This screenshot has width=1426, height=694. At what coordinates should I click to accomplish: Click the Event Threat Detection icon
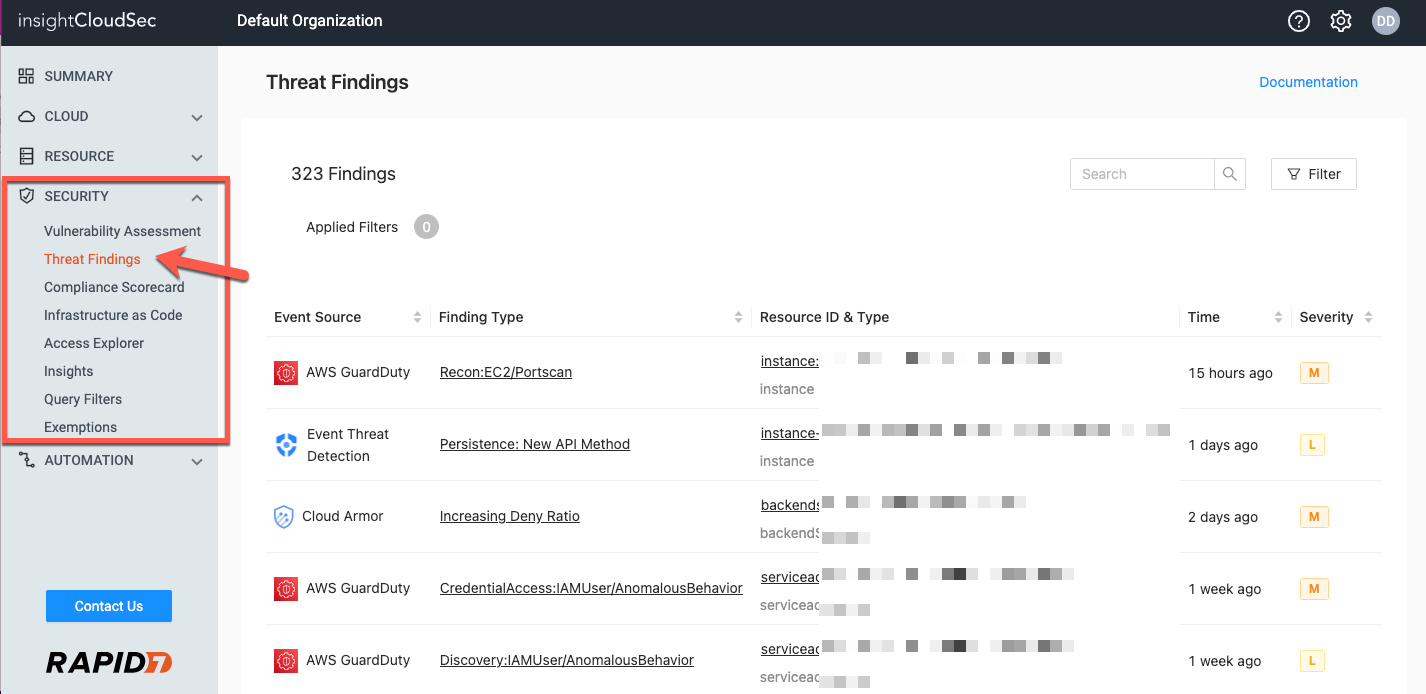[x=286, y=445]
